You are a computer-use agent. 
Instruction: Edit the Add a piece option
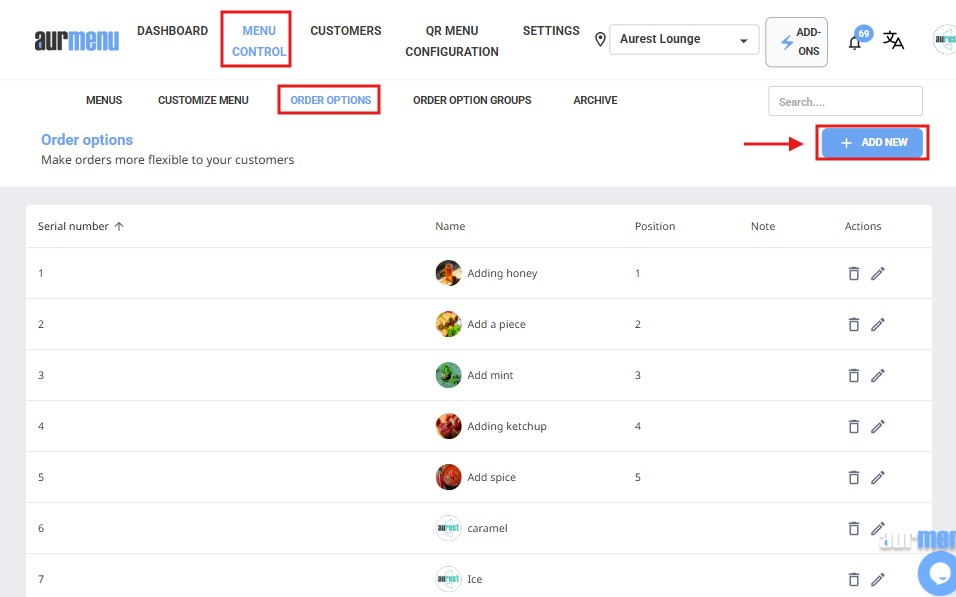[x=878, y=324]
